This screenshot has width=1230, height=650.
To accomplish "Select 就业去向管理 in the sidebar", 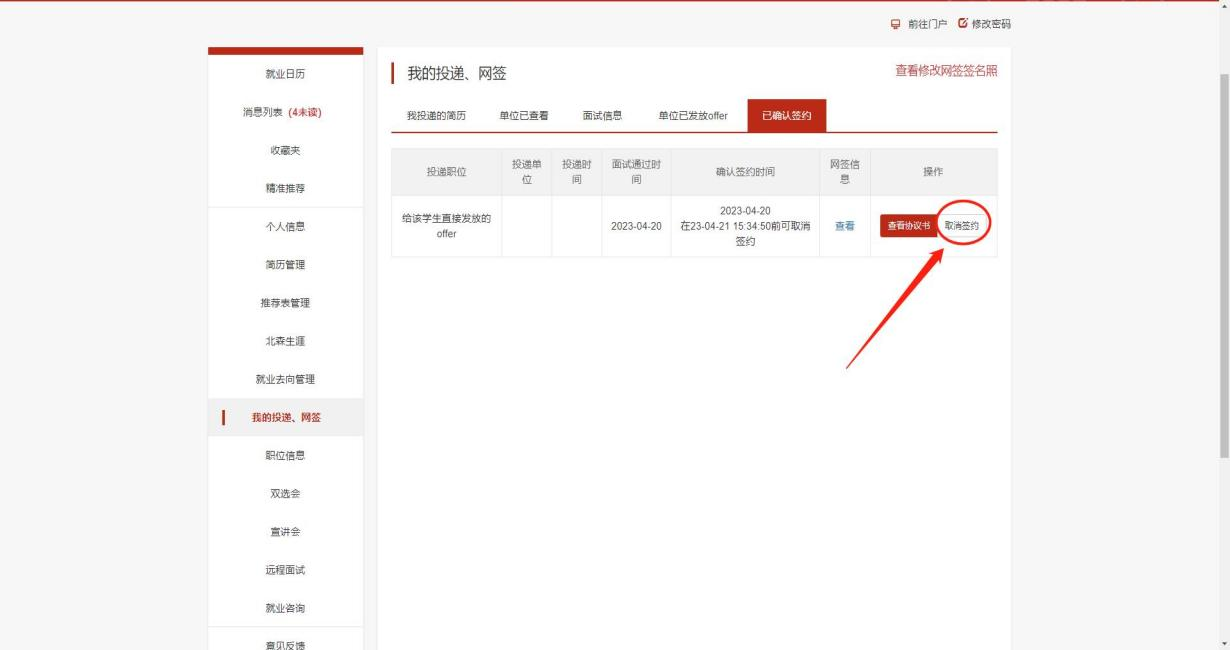I will point(285,379).
